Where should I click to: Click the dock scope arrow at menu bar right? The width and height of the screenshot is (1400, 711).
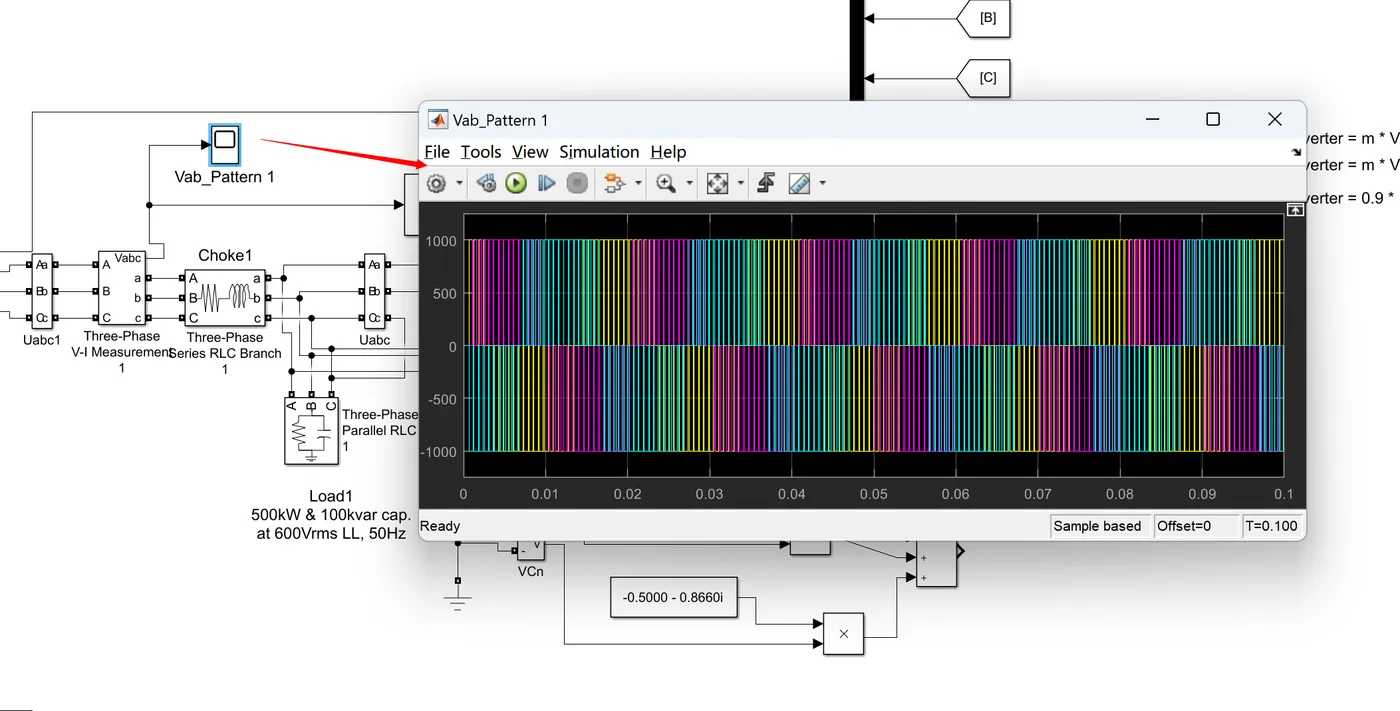pos(1297,152)
